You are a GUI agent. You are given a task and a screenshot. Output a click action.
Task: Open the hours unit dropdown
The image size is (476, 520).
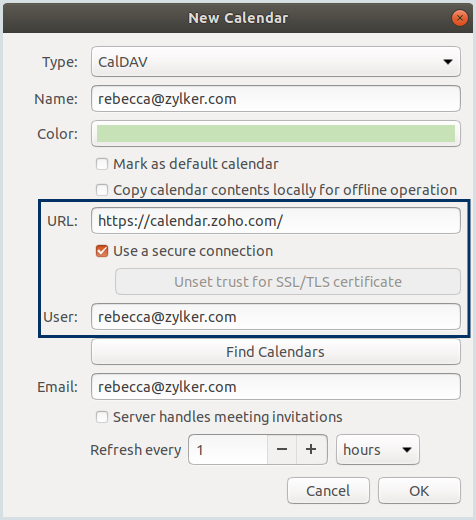click(x=378, y=450)
